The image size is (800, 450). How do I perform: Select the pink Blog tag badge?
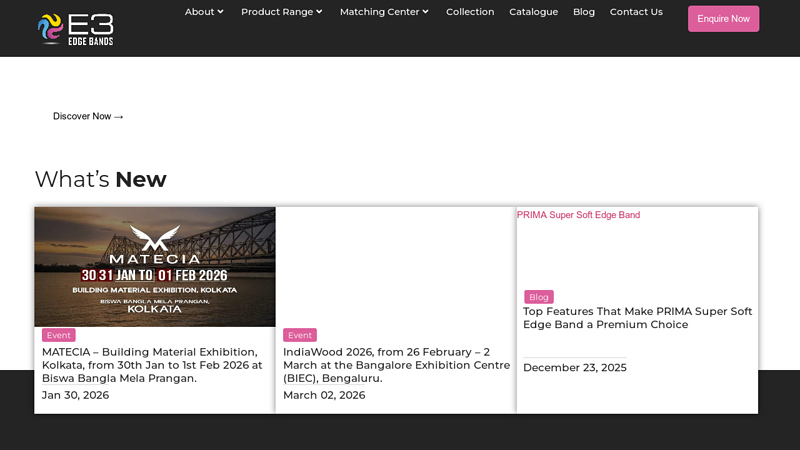tap(538, 297)
